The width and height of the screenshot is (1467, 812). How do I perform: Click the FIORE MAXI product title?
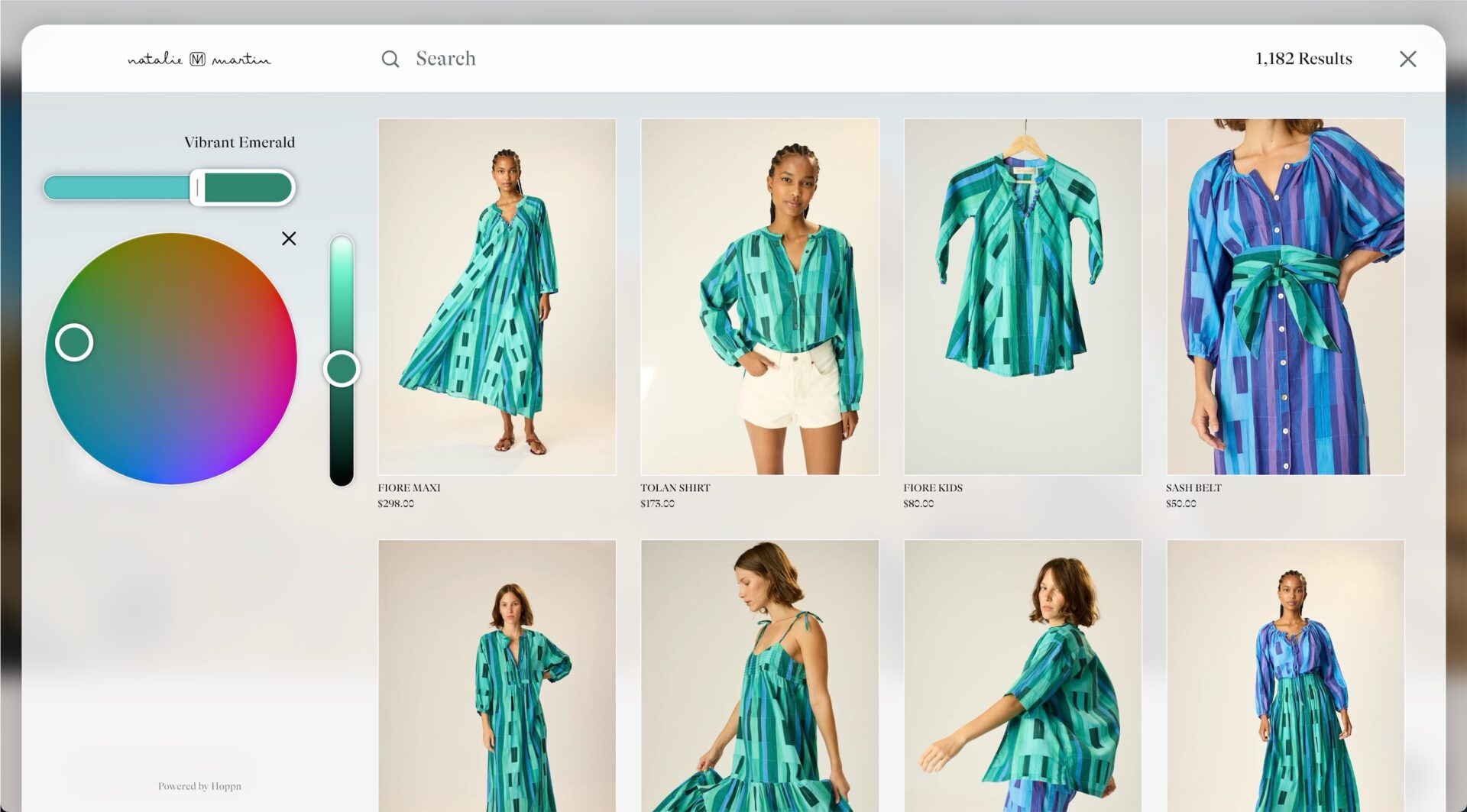409,487
